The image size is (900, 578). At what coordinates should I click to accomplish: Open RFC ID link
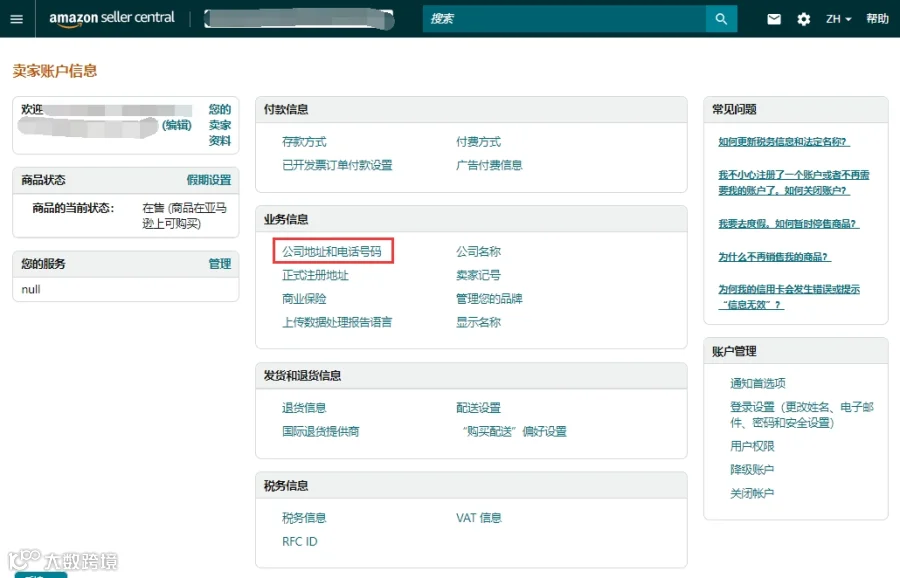(x=300, y=541)
